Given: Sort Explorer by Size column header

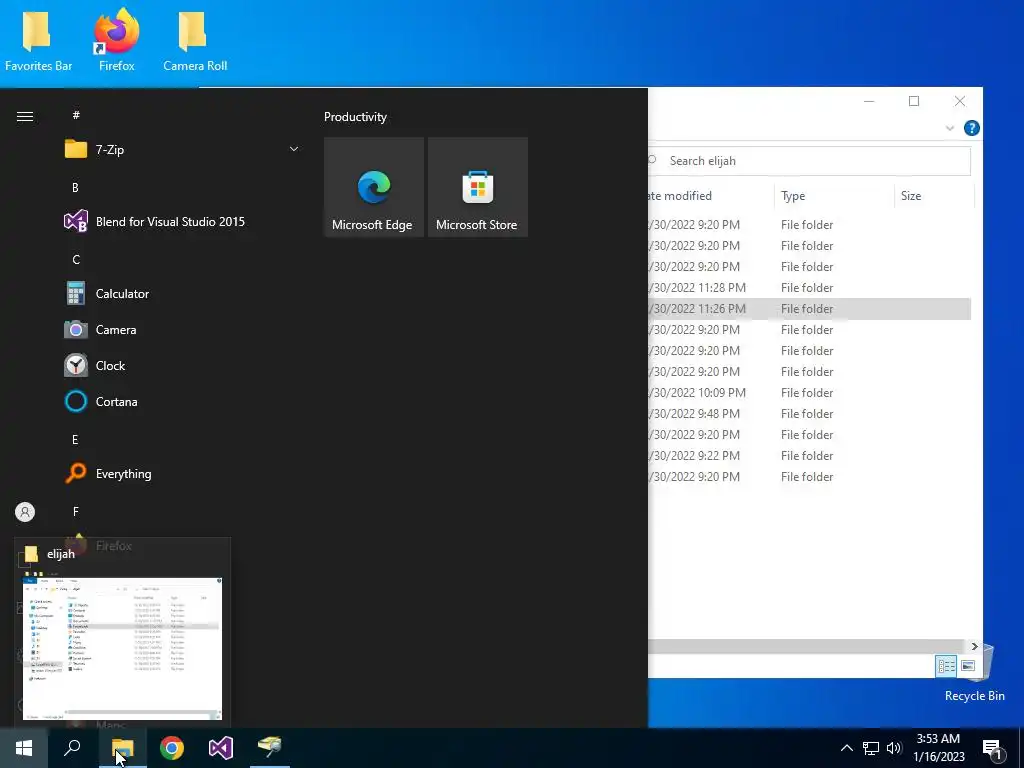Looking at the screenshot, I should (934, 196).
